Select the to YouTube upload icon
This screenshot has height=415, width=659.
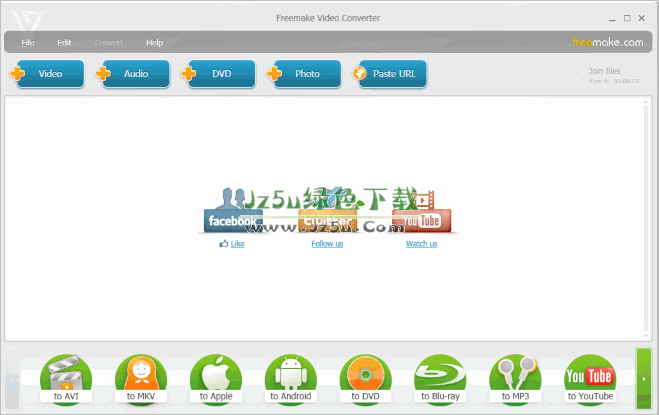coord(590,380)
